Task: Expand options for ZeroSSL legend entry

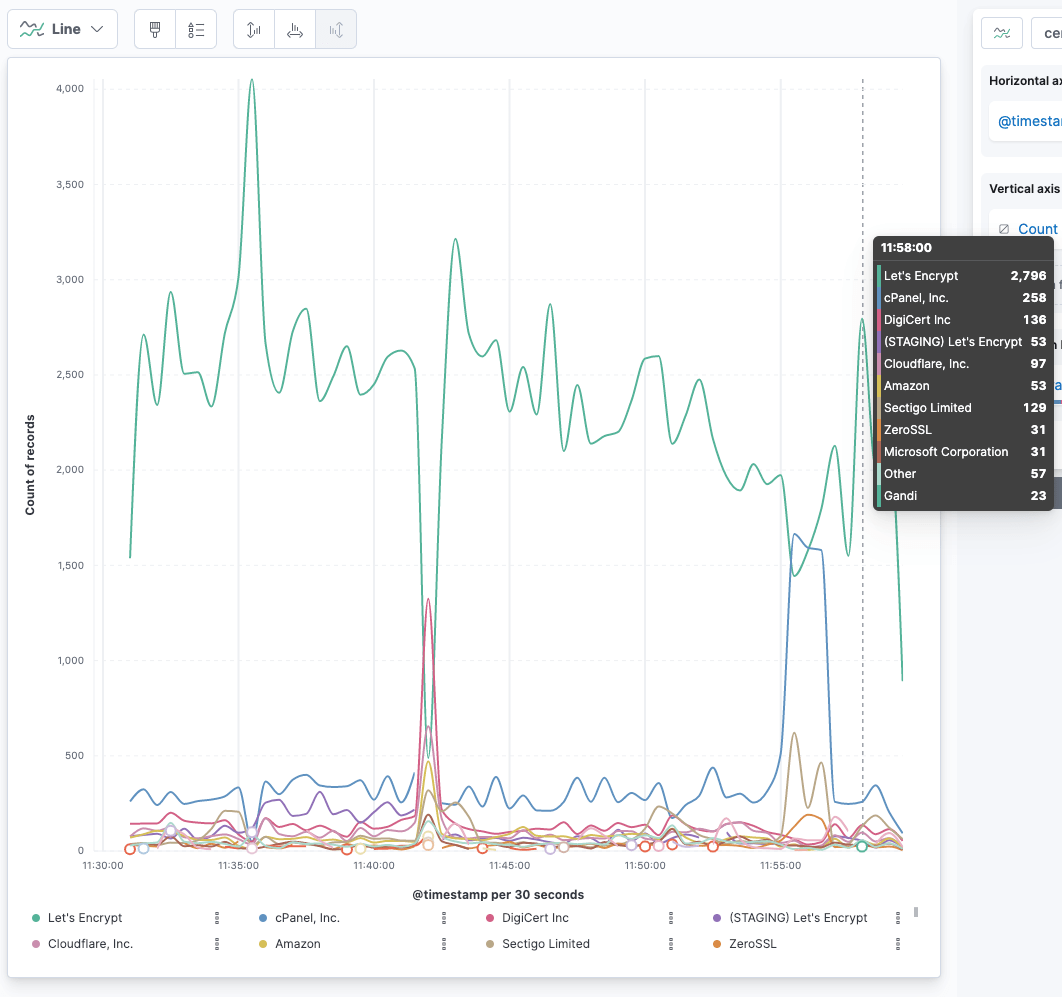Action: point(898,944)
